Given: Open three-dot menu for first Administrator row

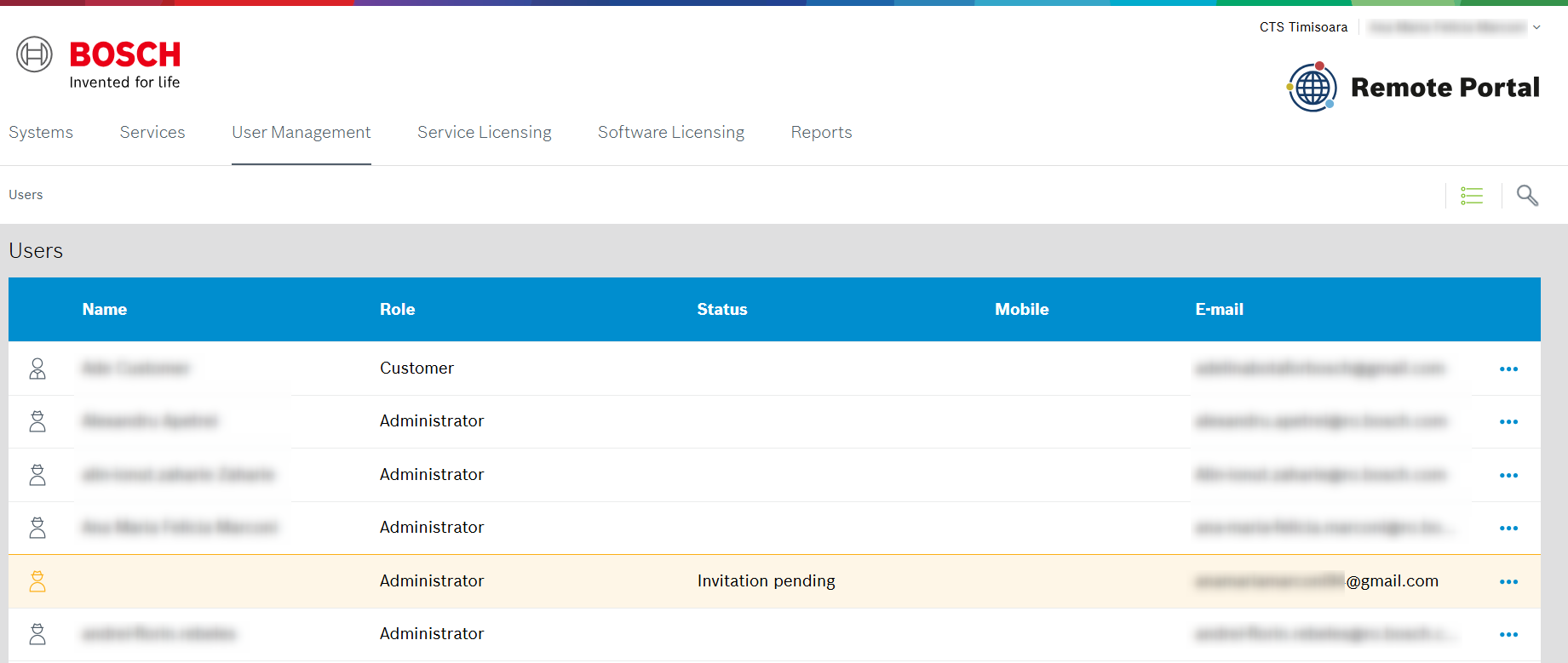Looking at the screenshot, I should click(x=1508, y=422).
